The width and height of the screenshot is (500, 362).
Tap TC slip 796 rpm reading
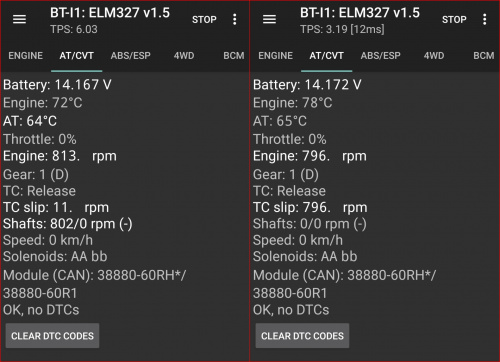tap(310, 208)
